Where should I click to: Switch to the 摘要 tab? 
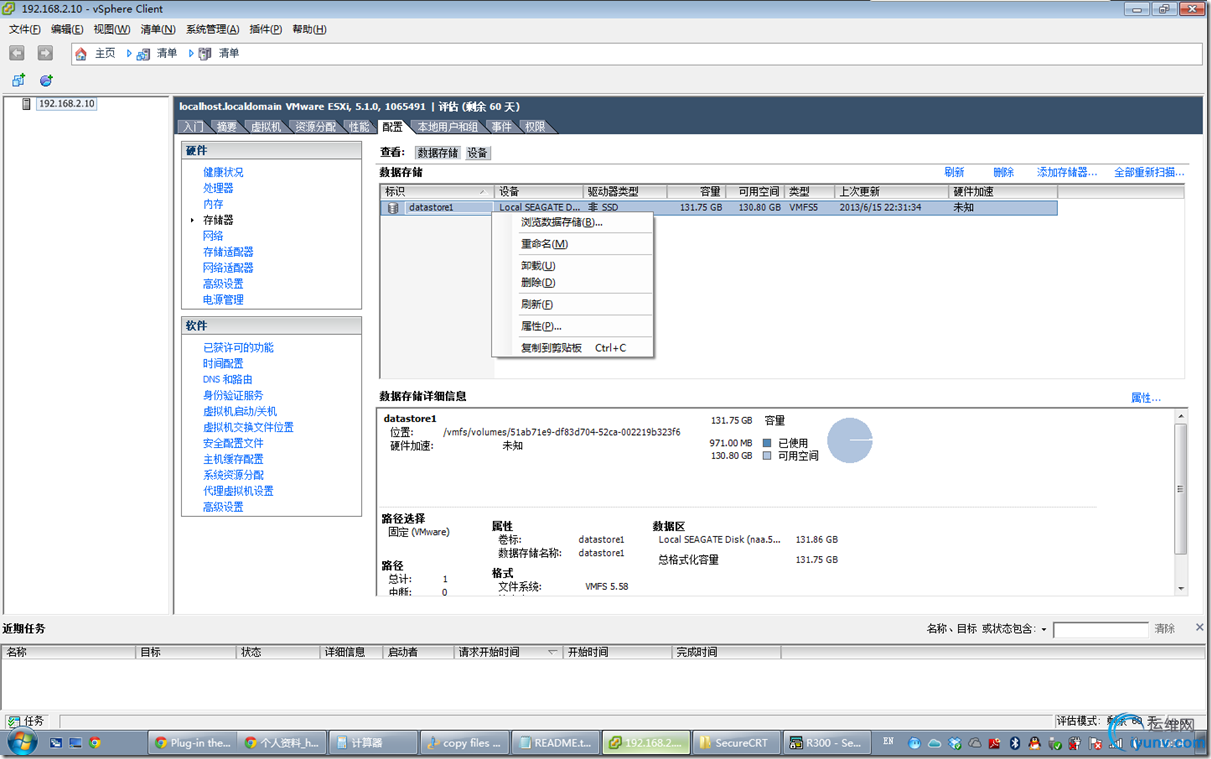(227, 127)
